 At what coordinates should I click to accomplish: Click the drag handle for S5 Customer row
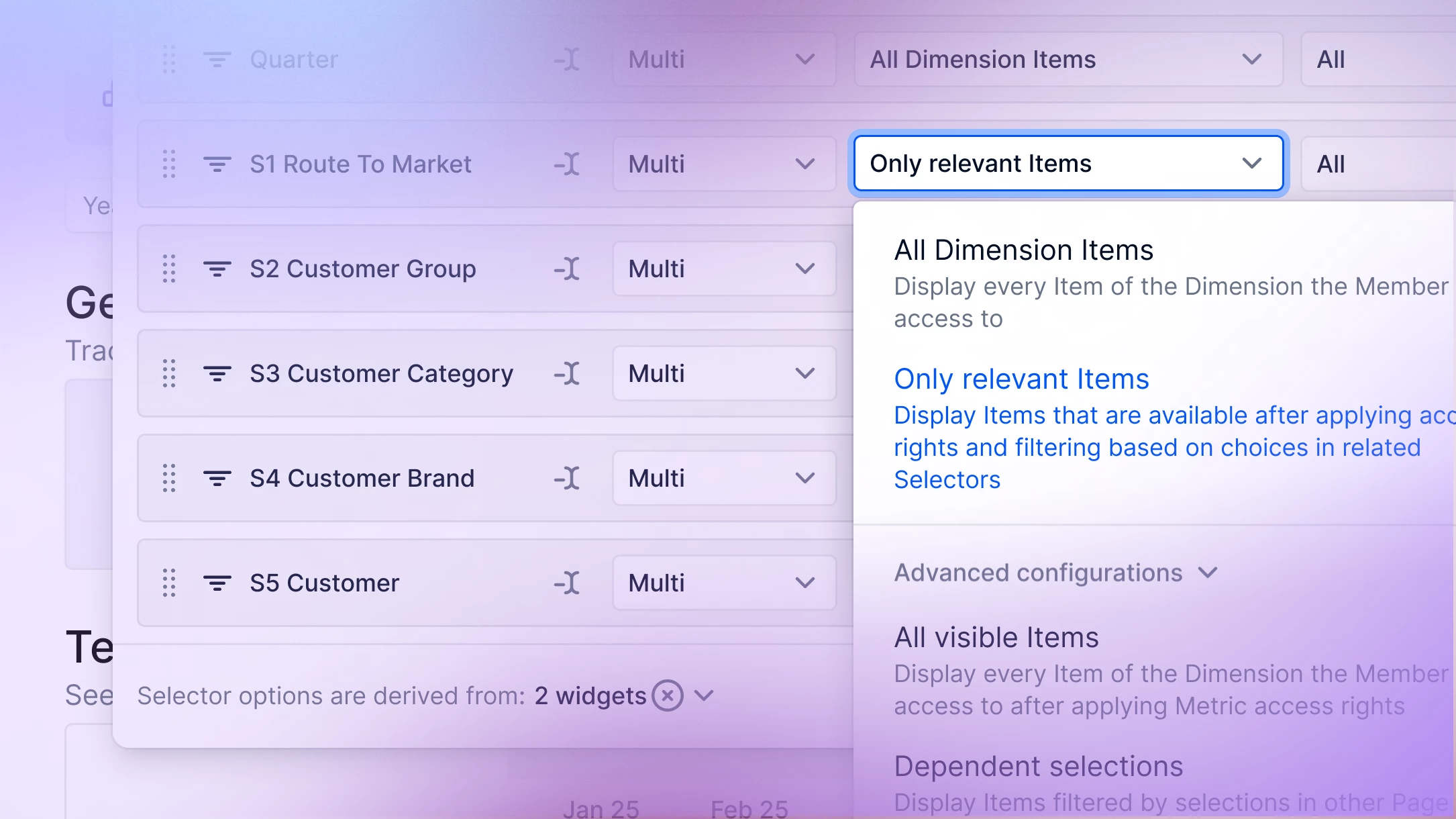point(169,583)
